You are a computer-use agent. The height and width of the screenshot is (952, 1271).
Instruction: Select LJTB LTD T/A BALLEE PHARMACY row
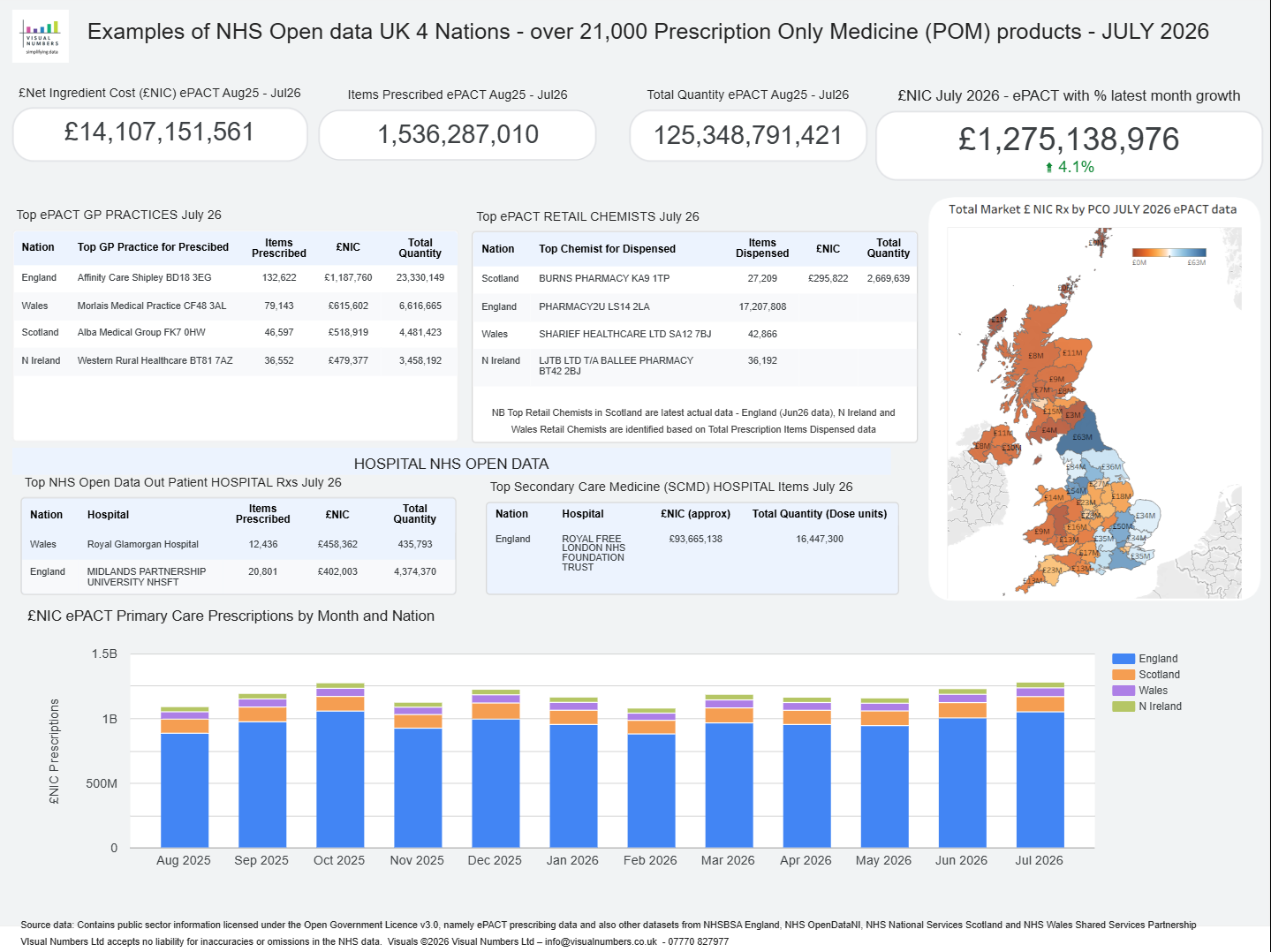[694, 366]
